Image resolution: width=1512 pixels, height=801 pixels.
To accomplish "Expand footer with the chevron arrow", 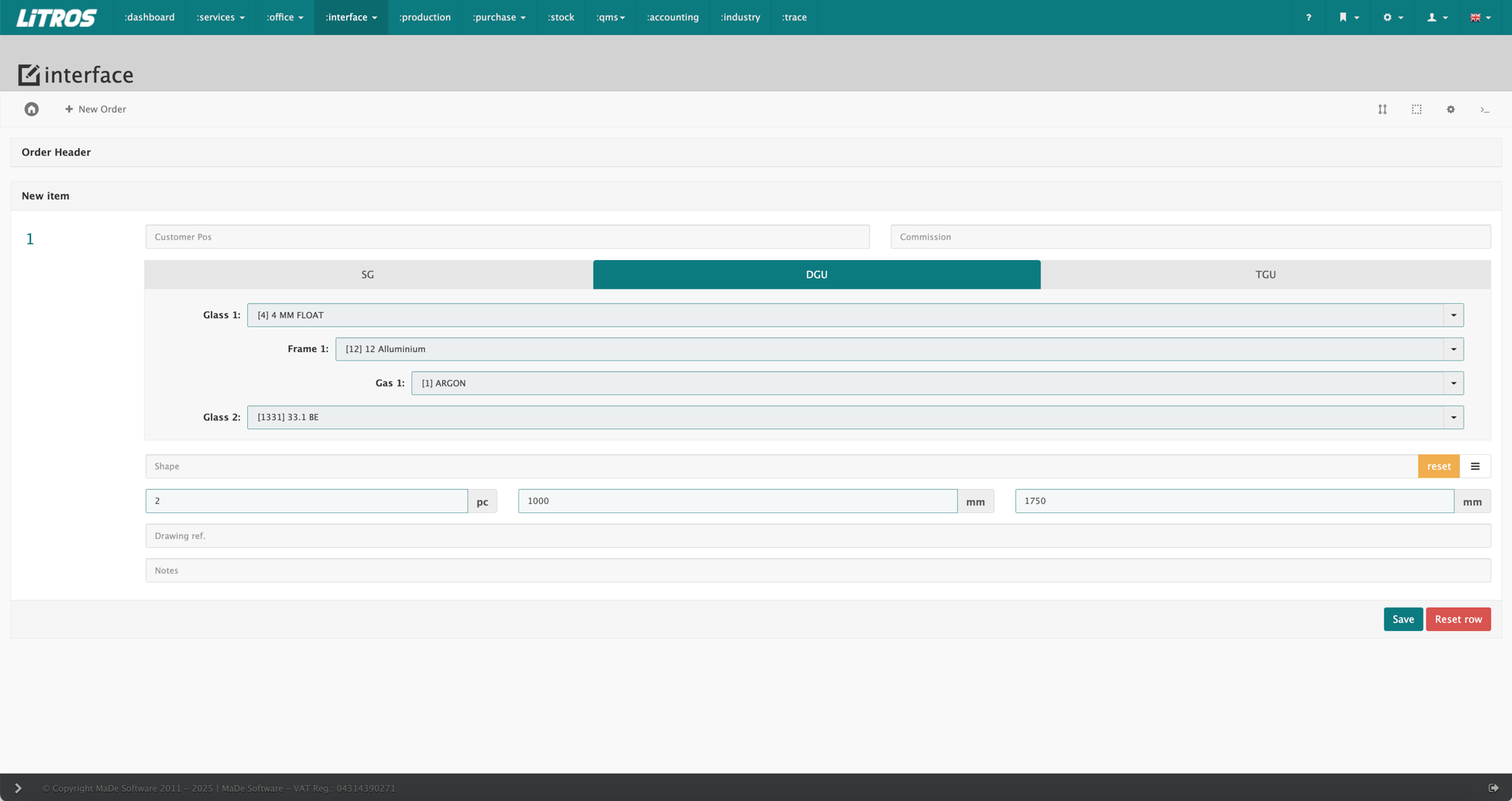I will pyautogui.click(x=18, y=788).
